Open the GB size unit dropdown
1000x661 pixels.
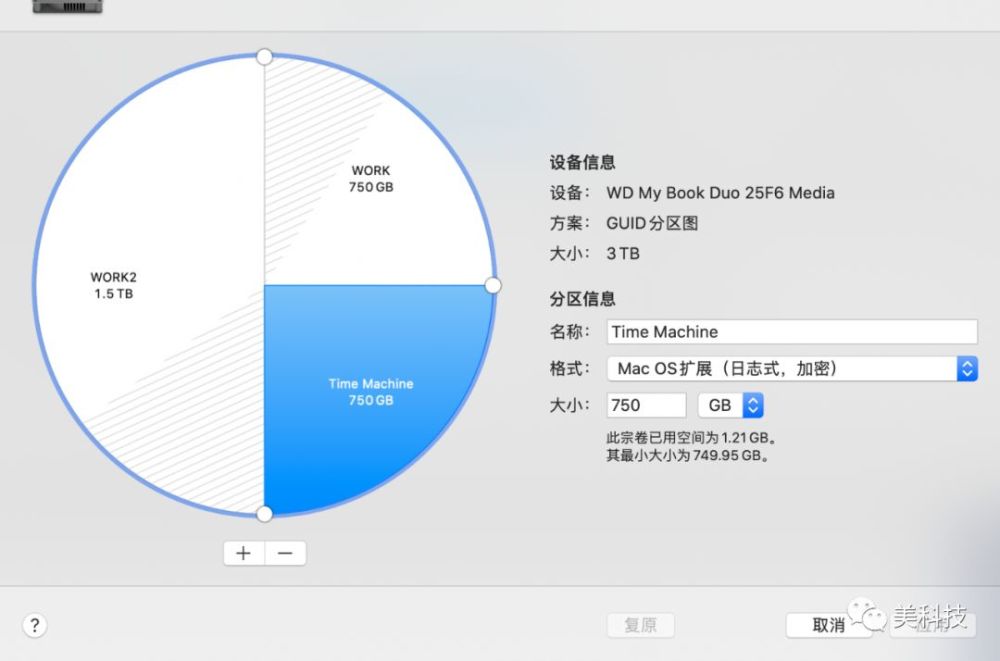(x=731, y=405)
